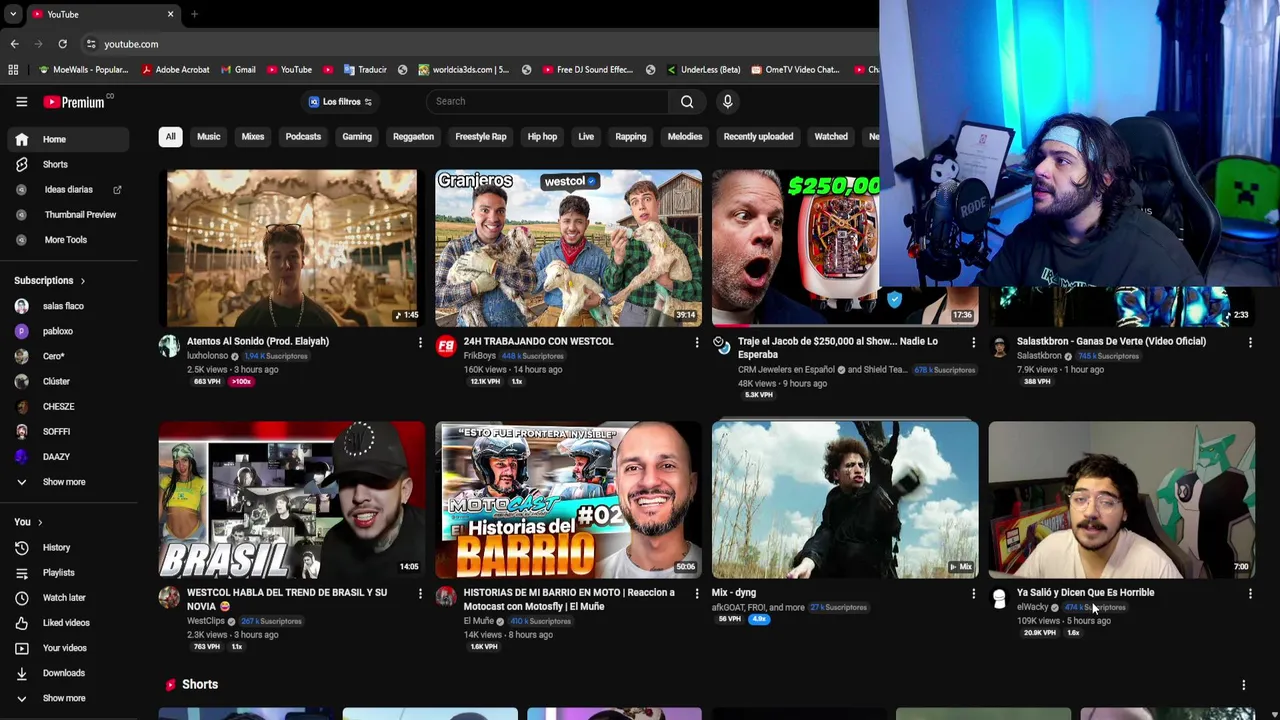
Task: Open Ideas diarias sidebar link
Action: tap(66, 189)
